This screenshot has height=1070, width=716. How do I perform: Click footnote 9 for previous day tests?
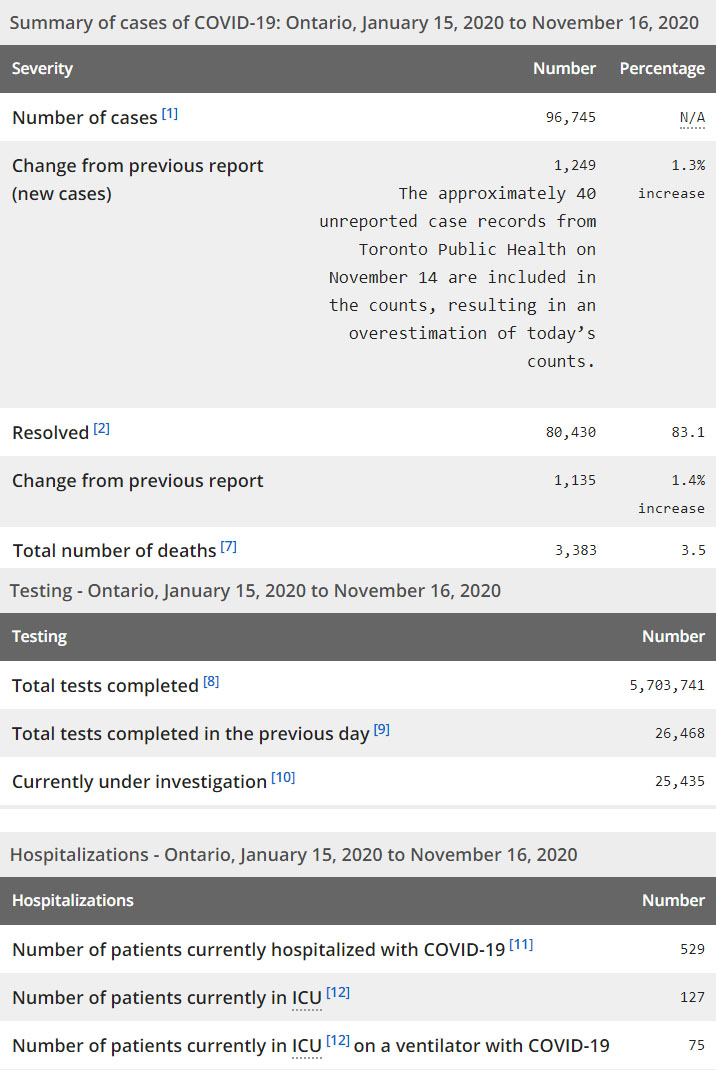tap(382, 730)
